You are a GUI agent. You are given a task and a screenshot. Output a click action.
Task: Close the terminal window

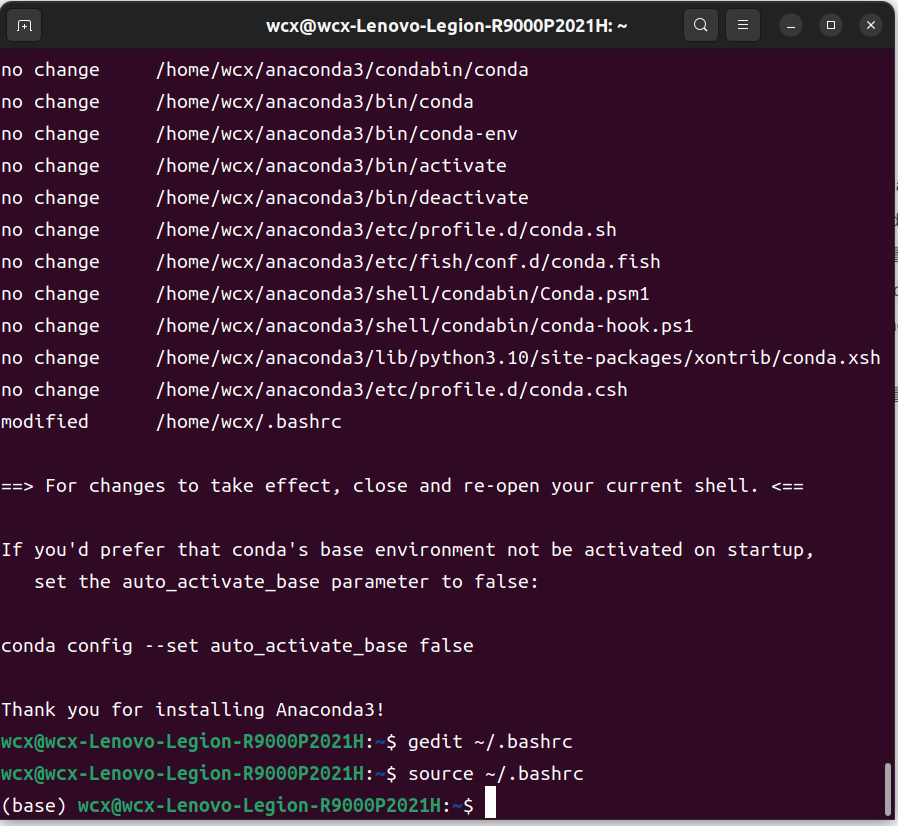[x=871, y=26]
